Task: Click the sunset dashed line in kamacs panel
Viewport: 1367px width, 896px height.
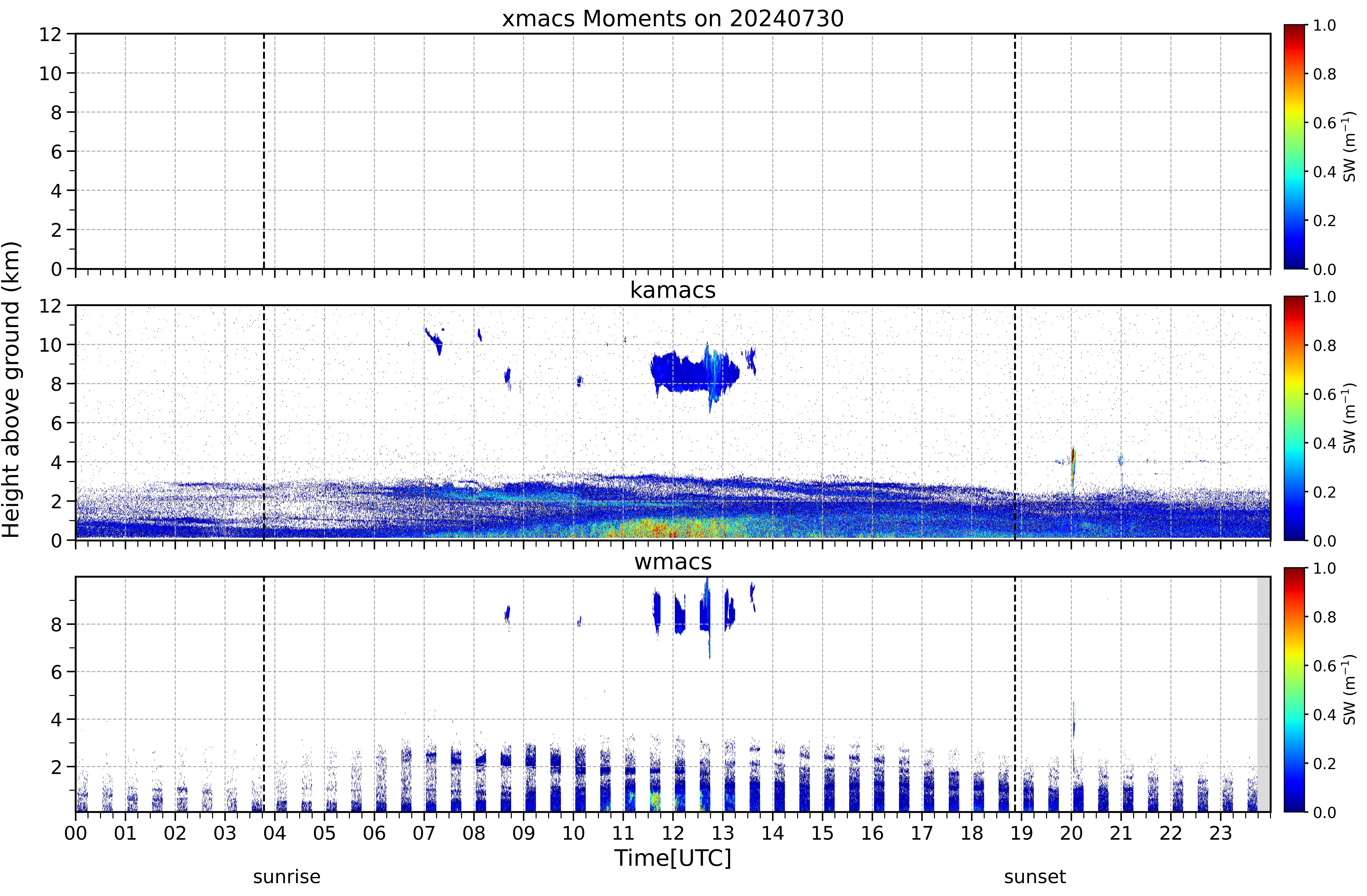Action: pyautogui.click(x=1015, y=423)
